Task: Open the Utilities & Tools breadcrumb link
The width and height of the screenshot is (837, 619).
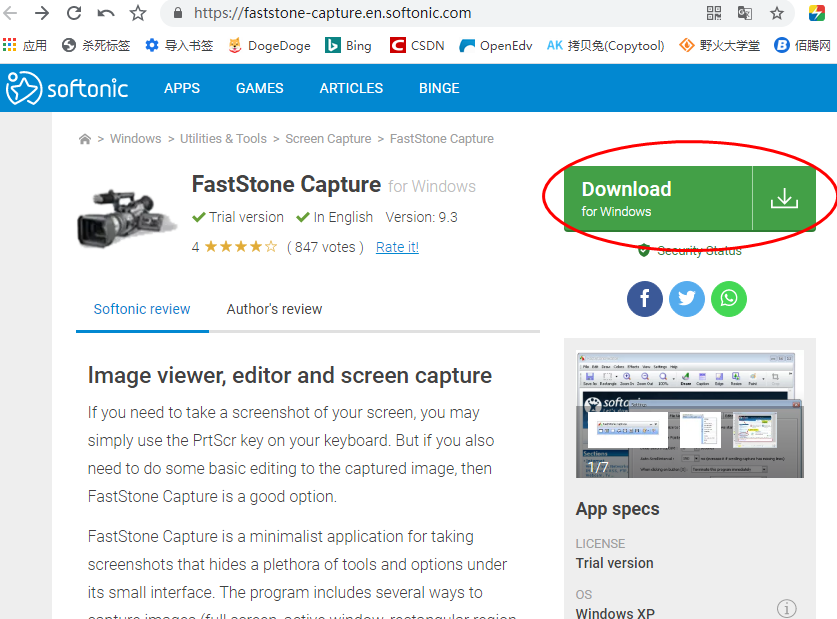Action: coord(223,138)
